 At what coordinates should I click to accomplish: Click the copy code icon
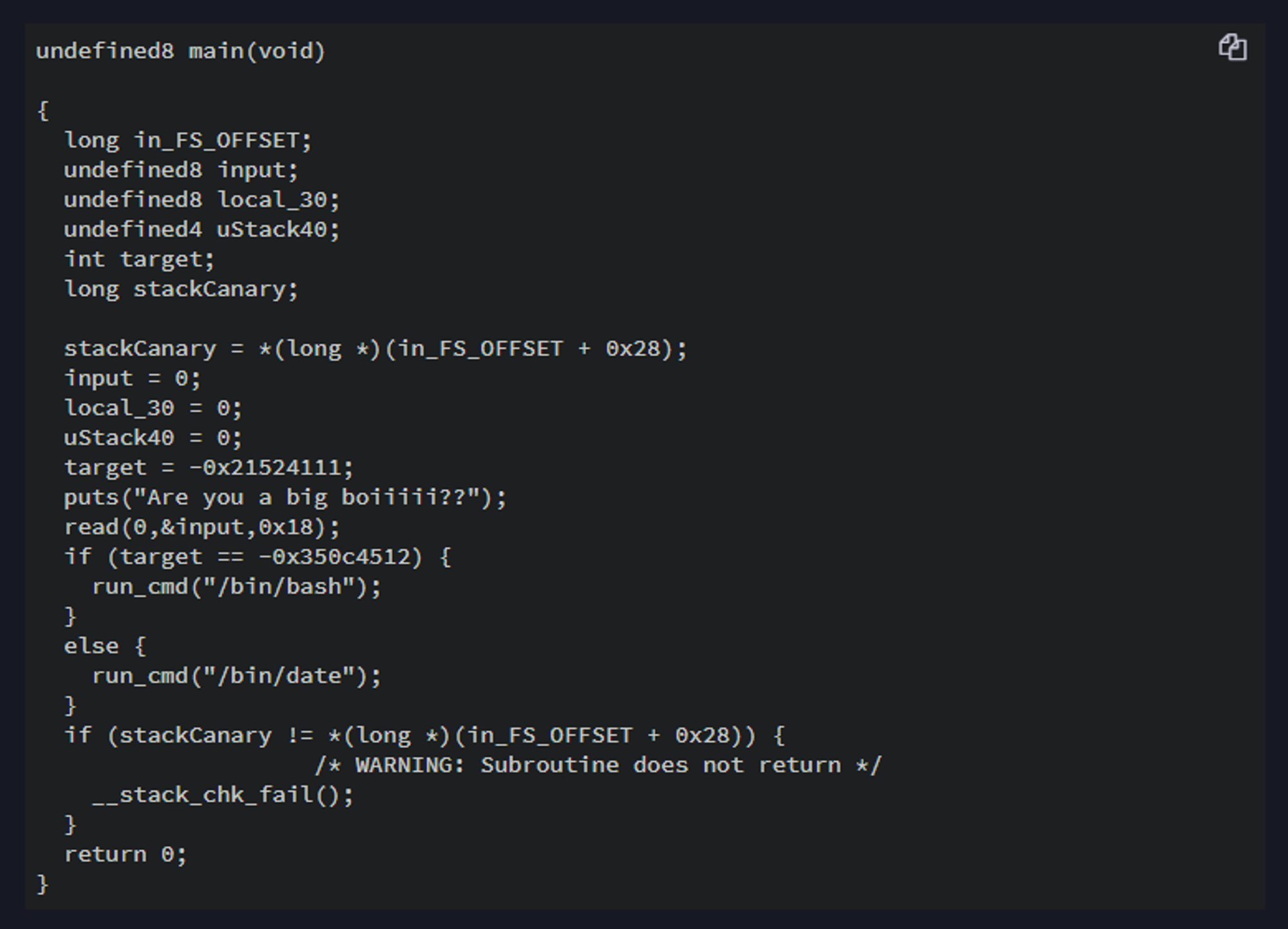(x=1233, y=48)
